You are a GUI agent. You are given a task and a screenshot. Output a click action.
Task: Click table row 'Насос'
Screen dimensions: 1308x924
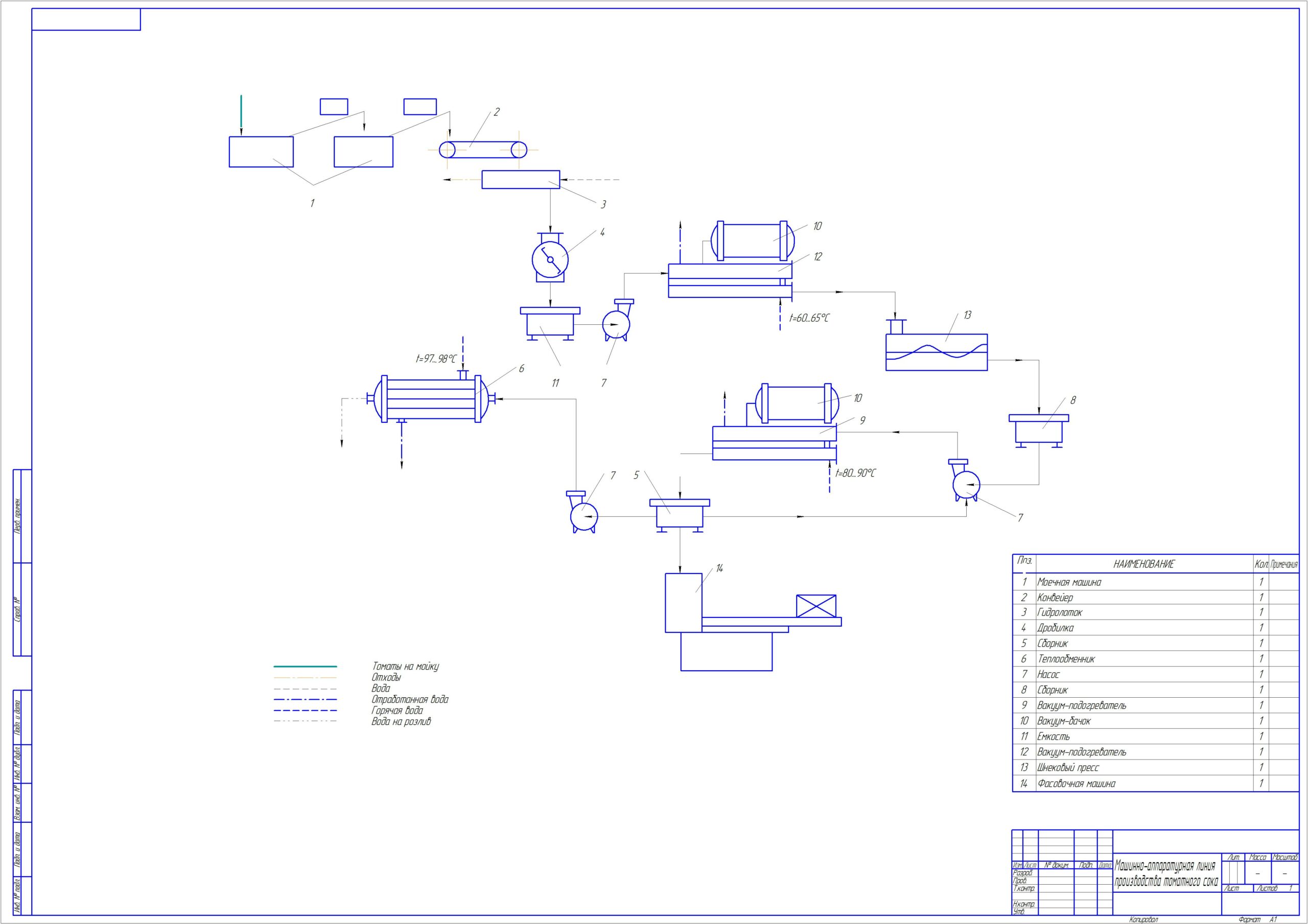coord(1155,675)
